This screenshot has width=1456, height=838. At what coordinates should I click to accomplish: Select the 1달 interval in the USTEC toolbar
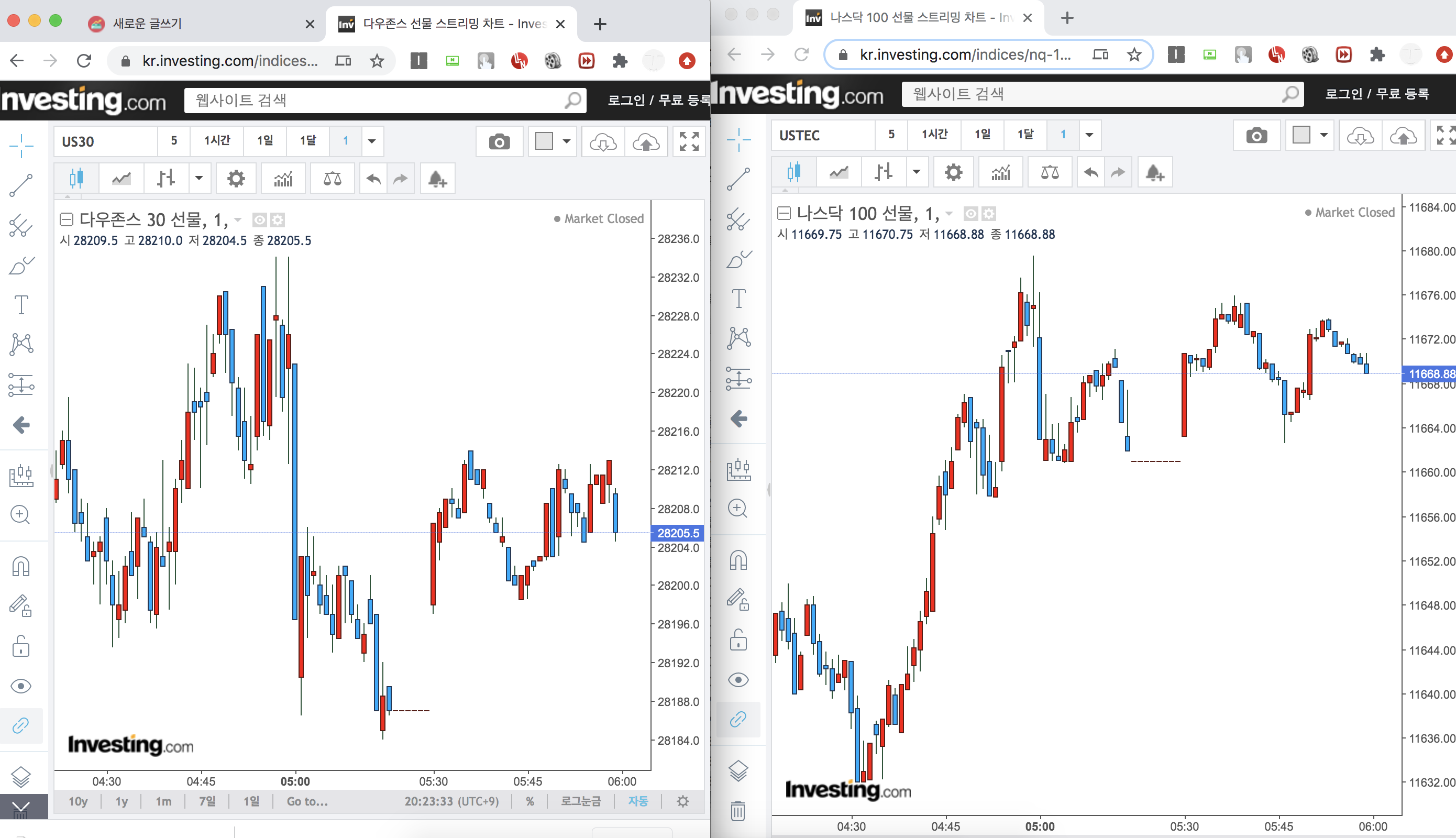(x=1025, y=135)
